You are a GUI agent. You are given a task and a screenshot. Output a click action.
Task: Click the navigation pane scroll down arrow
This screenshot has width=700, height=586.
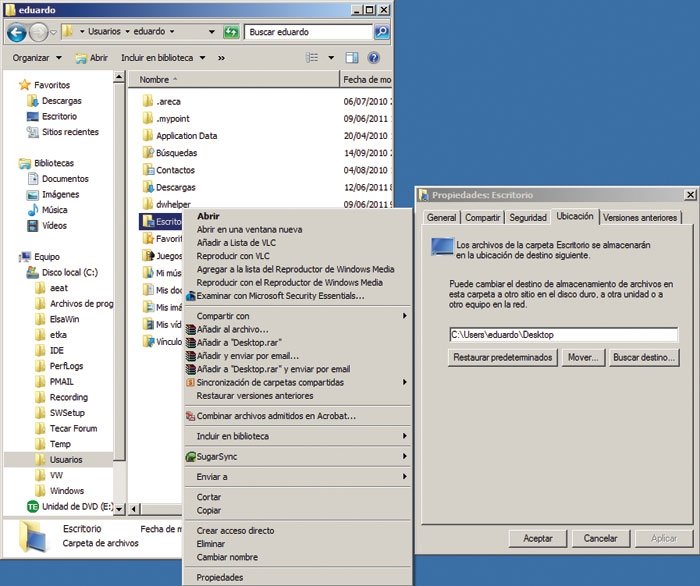pyautogui.click(x=119, y=508)
